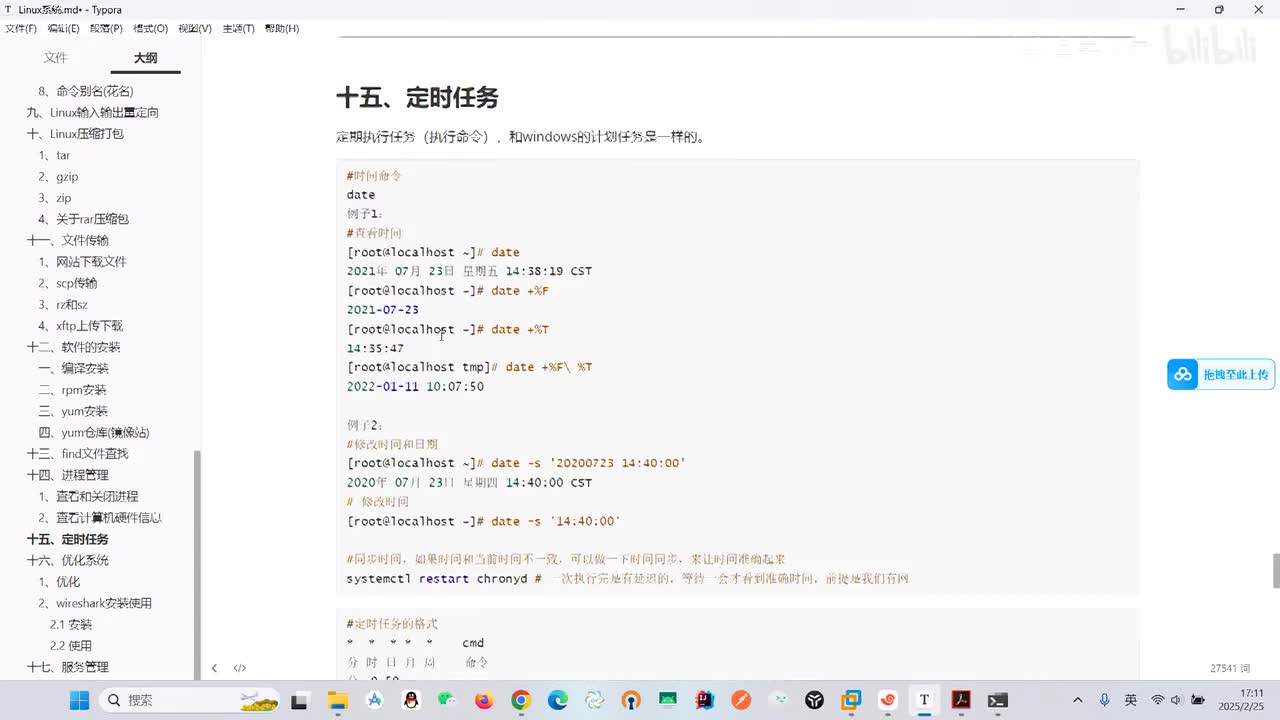Open the 文件(F) menu
The image size is (1280, 720).
click(x=21, y=28)
